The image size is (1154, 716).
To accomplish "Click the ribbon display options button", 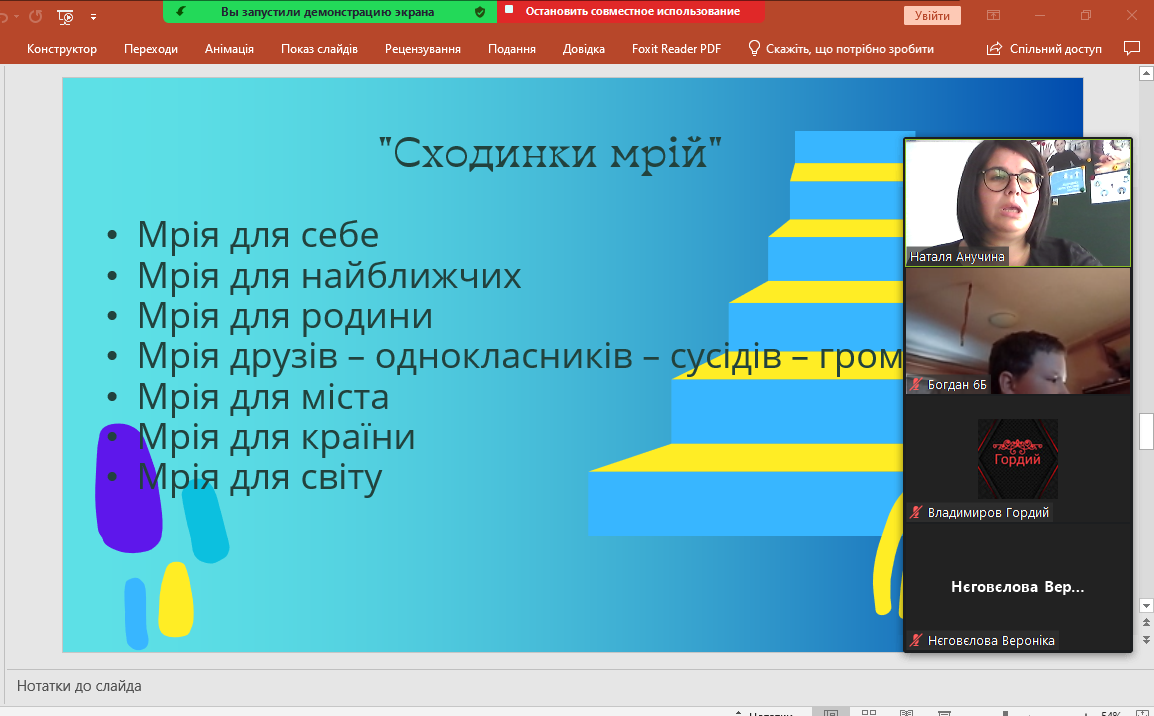I will (x=993, y=16).
